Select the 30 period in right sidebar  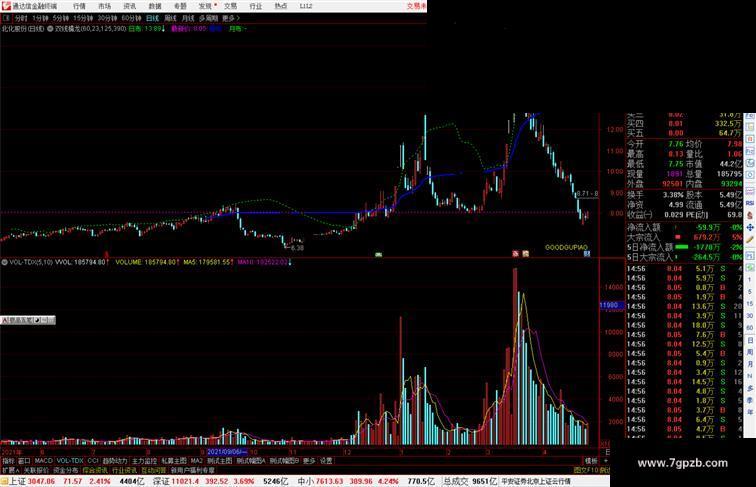(750, 316)
